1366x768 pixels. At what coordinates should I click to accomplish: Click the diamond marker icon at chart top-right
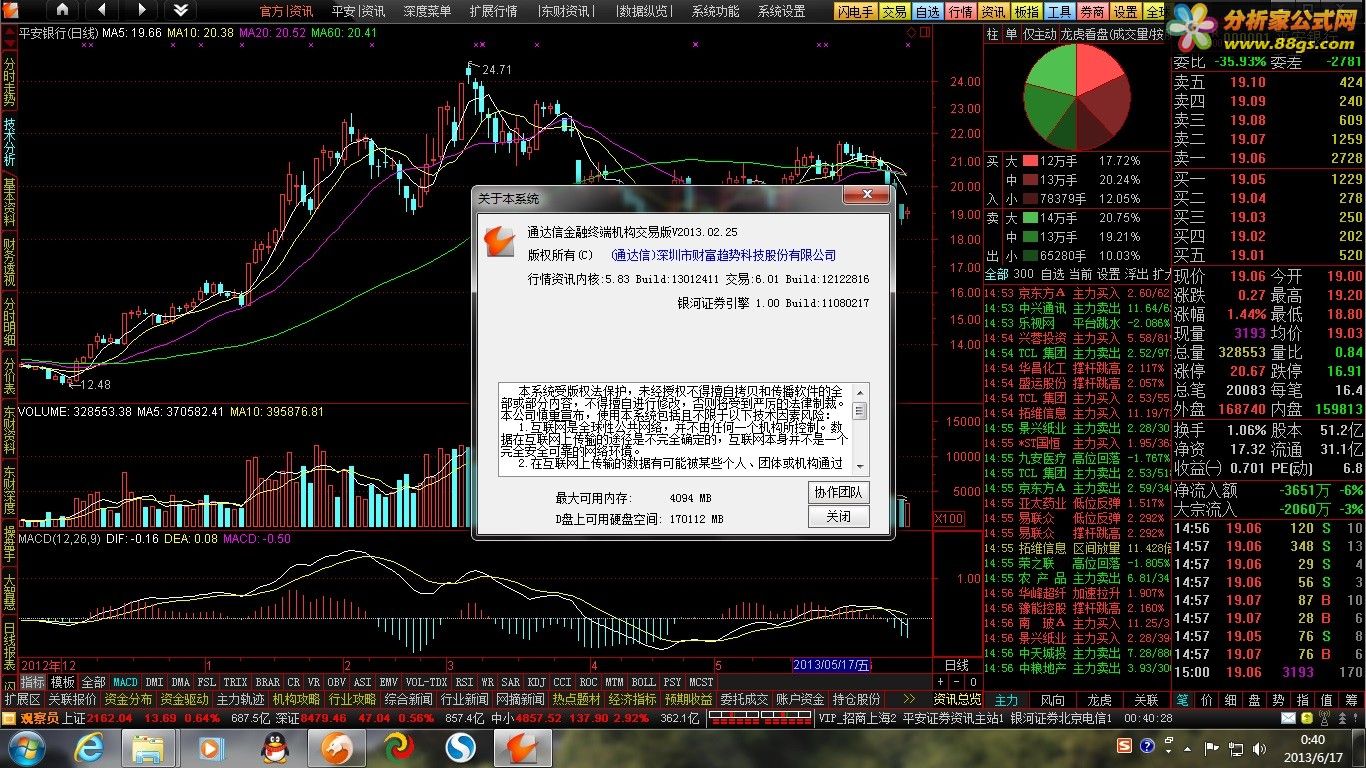click(x=910, y=33)
